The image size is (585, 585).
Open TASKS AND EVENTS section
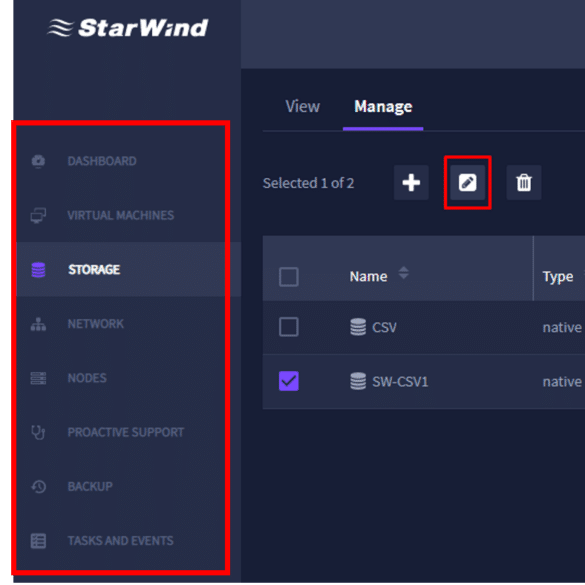(121, 541)
